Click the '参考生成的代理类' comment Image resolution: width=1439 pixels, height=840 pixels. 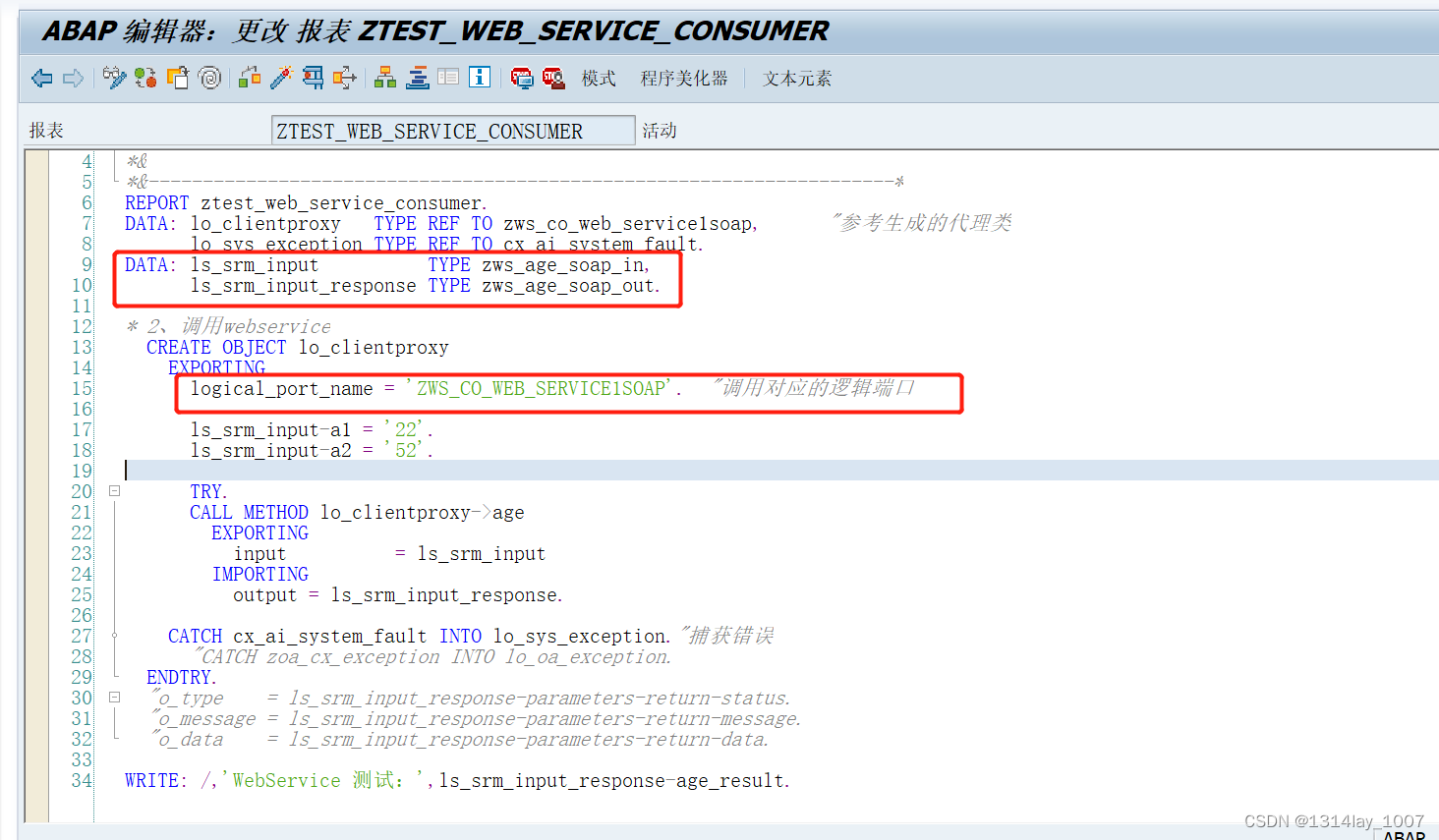(x=923, y=224)
